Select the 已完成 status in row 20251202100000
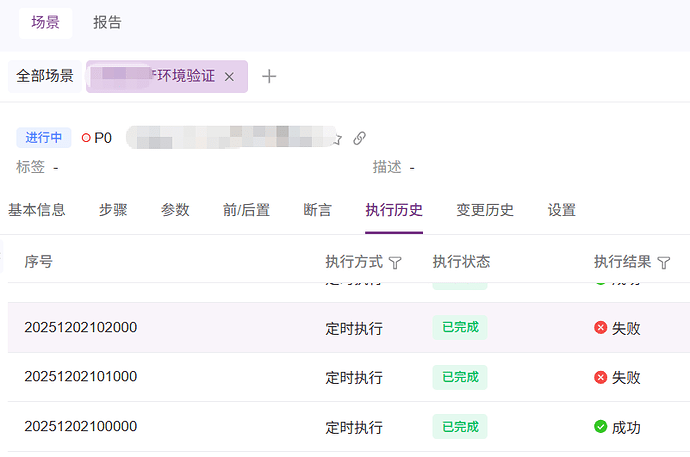 pos(459,427)
